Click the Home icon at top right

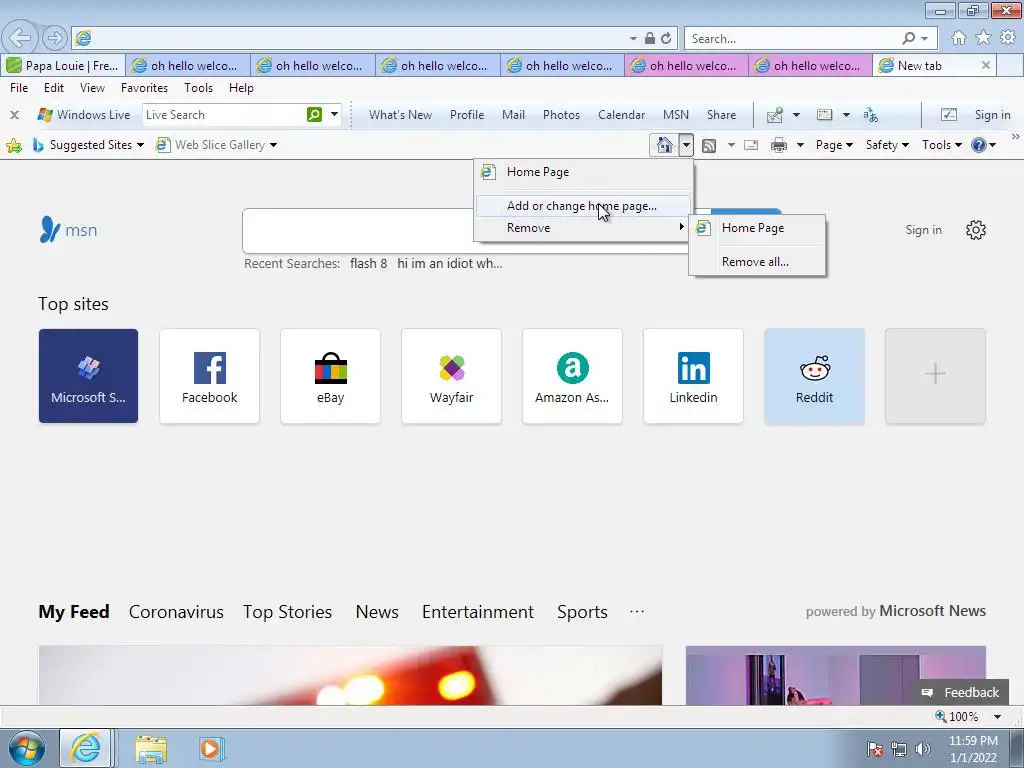pyautogui.click(x=959, y=38)
